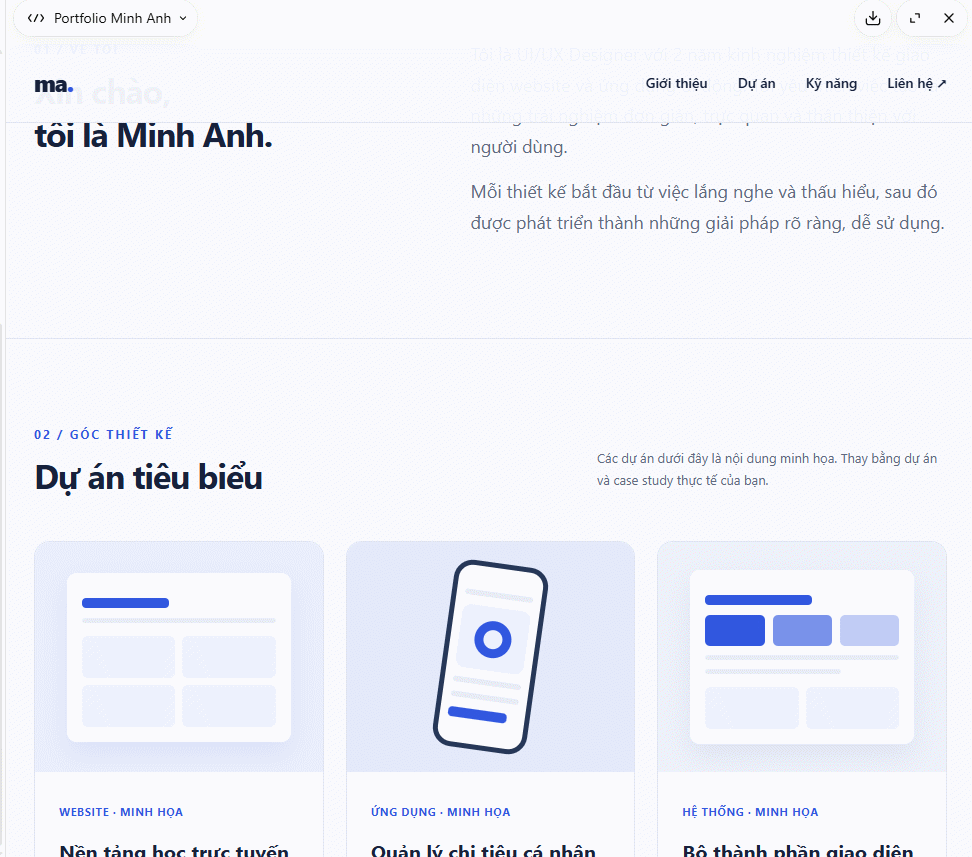Click the Quản lý chi tiêu cá nhân title
This screenshot has width=972, height=857.
(484, 849)
